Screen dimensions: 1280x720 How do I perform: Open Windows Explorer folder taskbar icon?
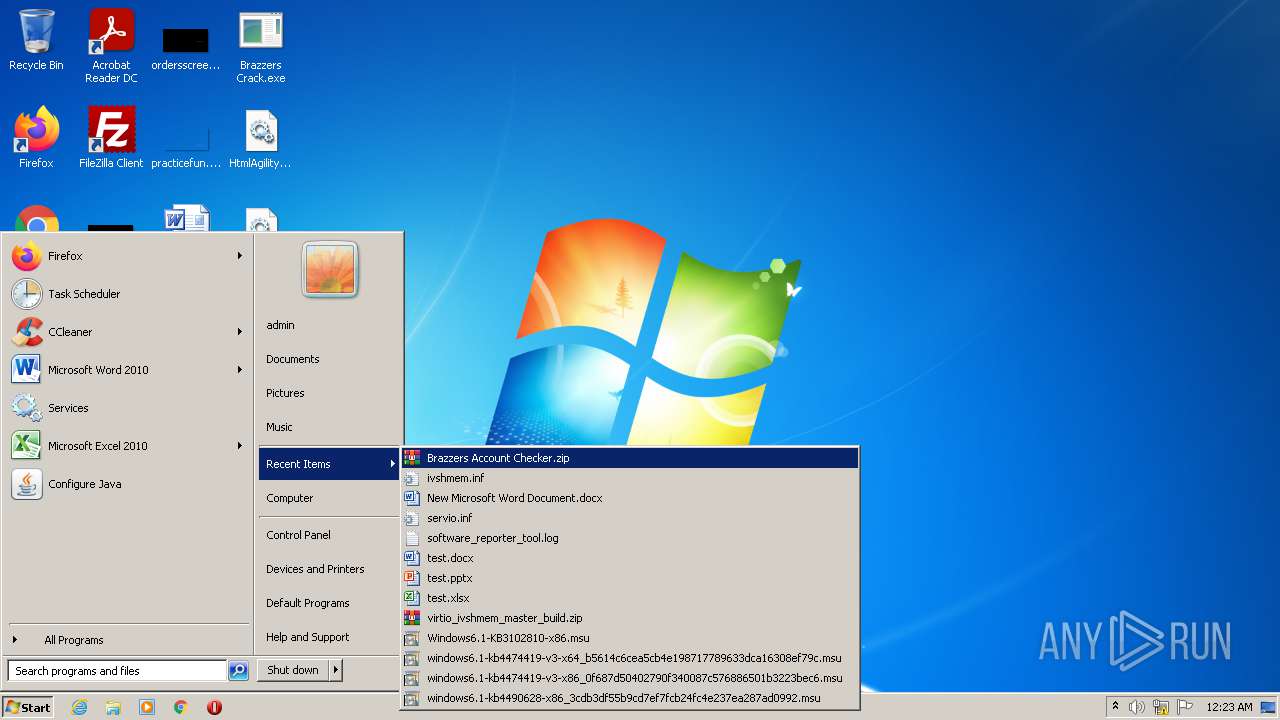tap(113, 707)
